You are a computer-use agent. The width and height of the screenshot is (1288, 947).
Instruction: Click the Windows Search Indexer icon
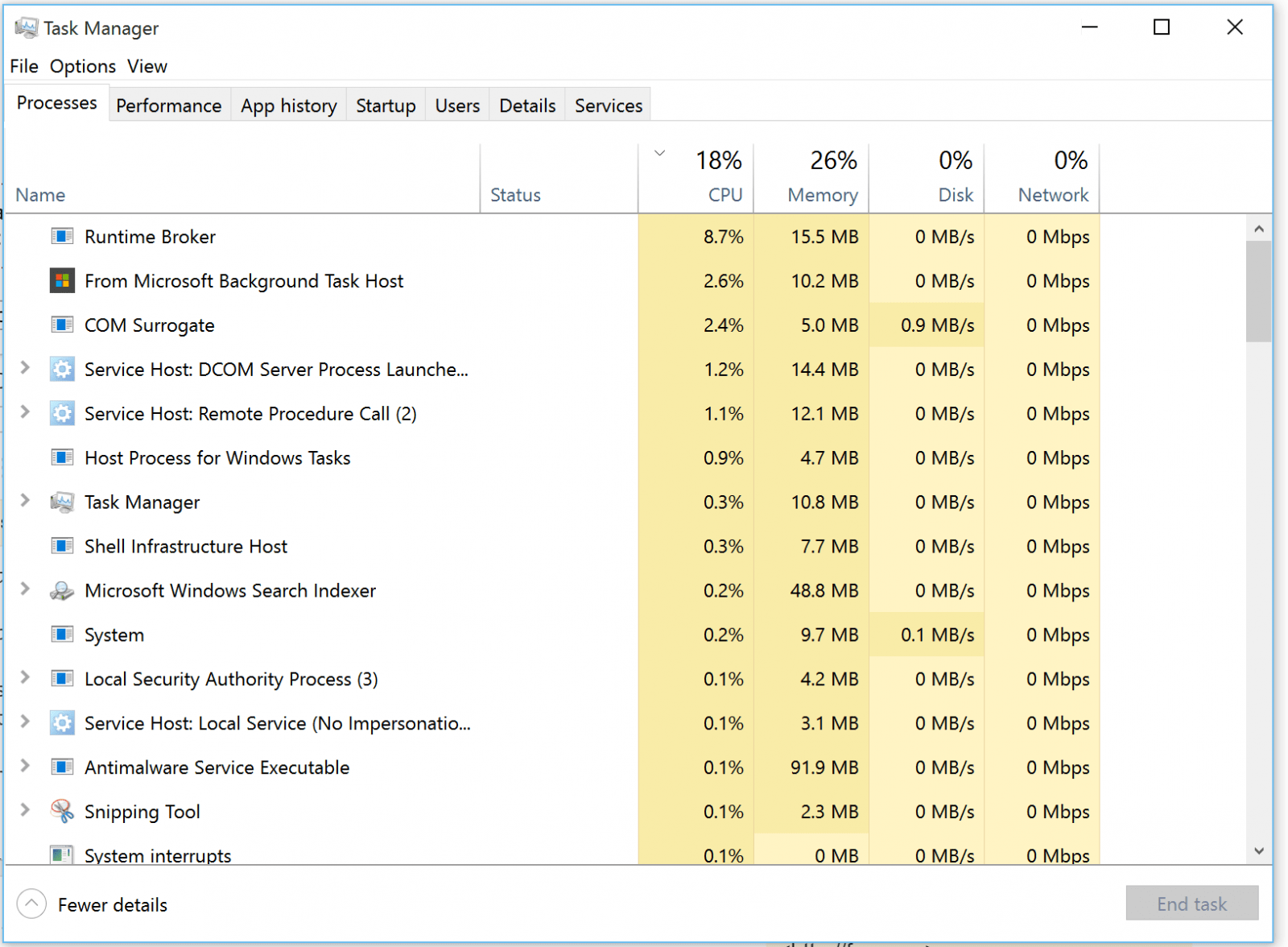click(62, 591)
